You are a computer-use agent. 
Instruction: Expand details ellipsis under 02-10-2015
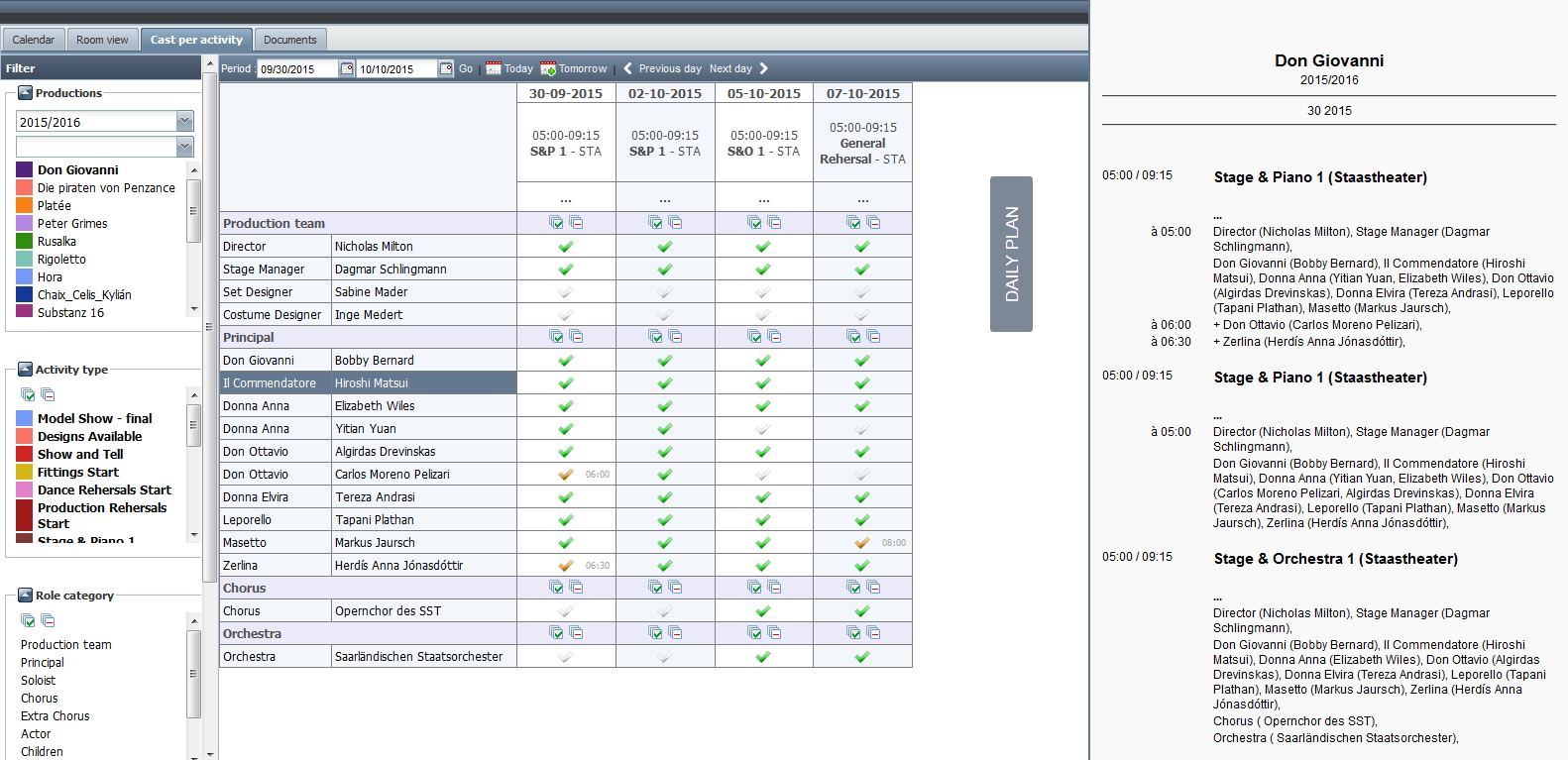[664, 199]
